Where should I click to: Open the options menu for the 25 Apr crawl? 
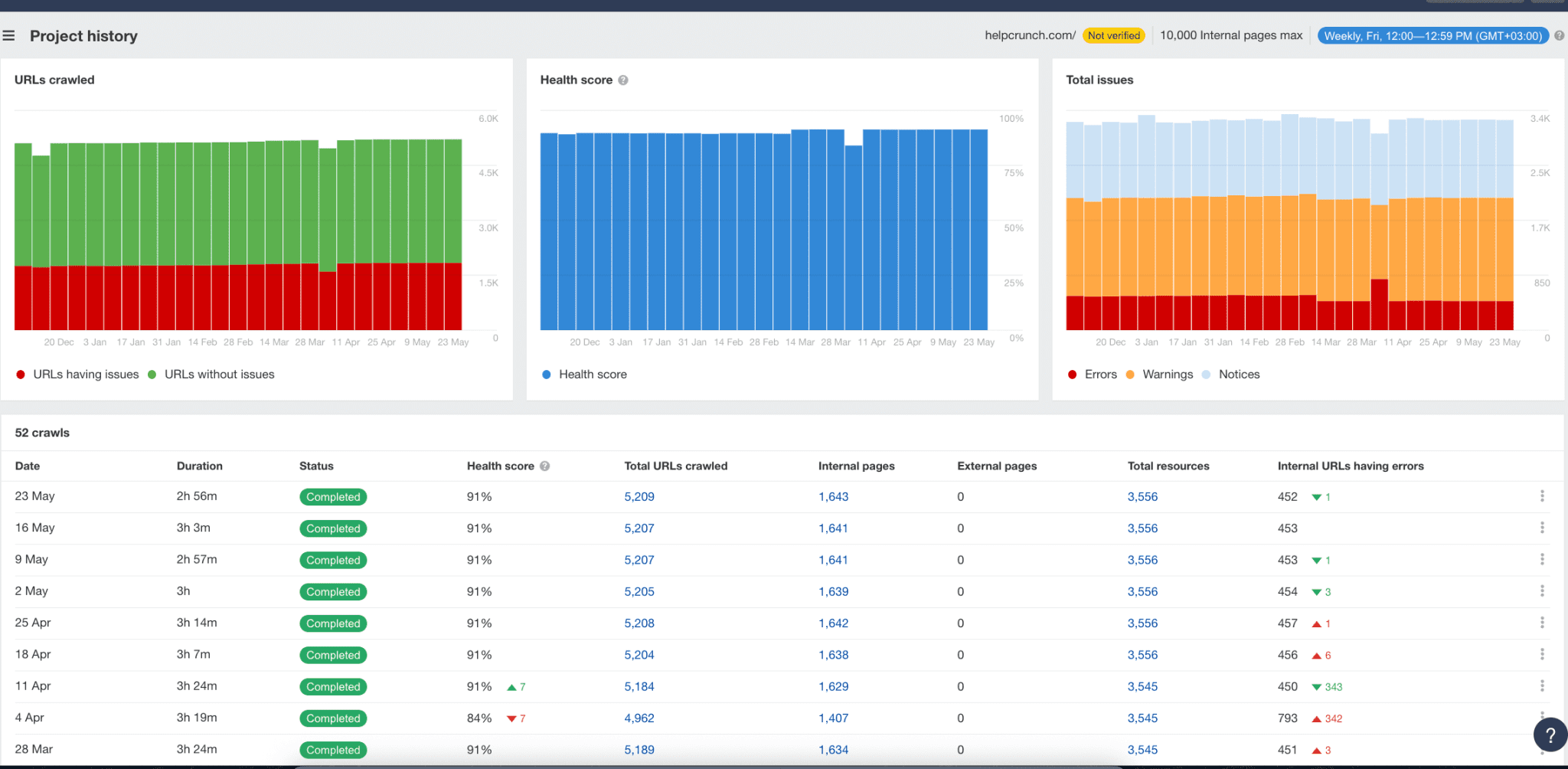pos(1543,622)
